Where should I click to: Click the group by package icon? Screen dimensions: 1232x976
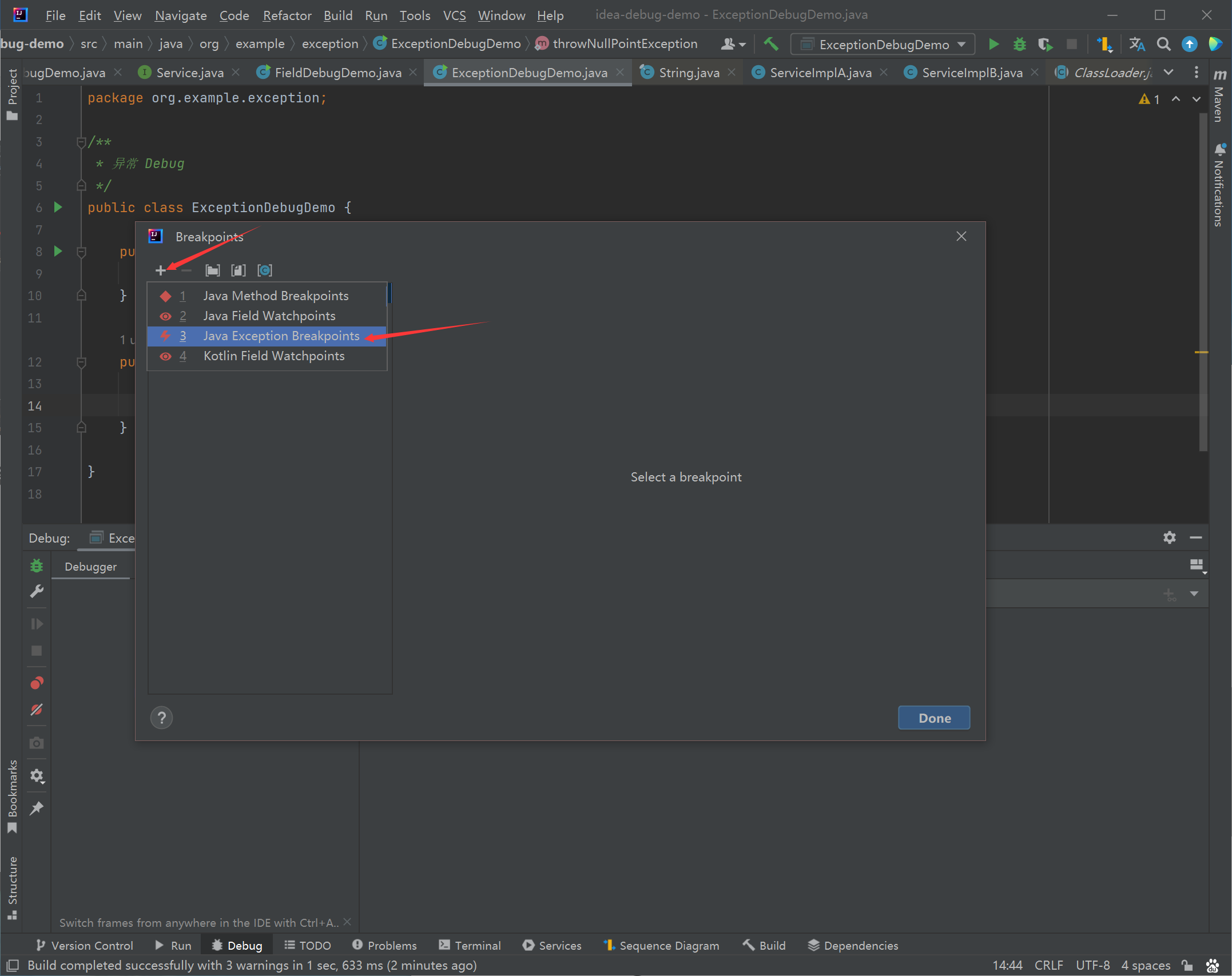tap(213, 270)
